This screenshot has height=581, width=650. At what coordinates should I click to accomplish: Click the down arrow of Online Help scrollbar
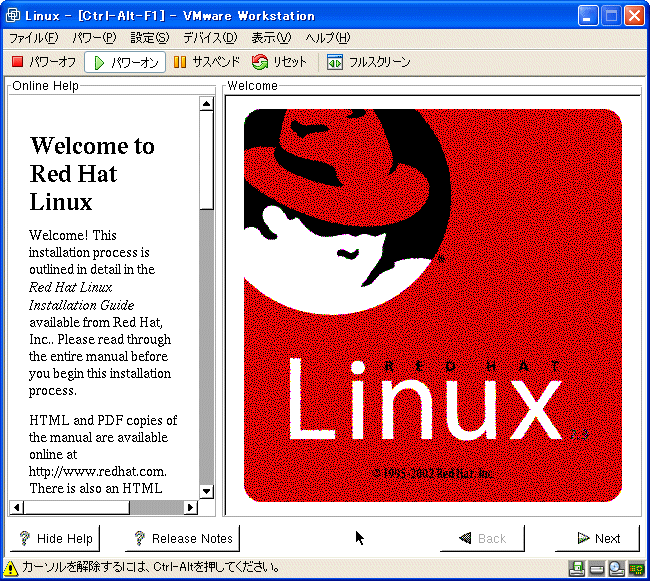point(206,491)
